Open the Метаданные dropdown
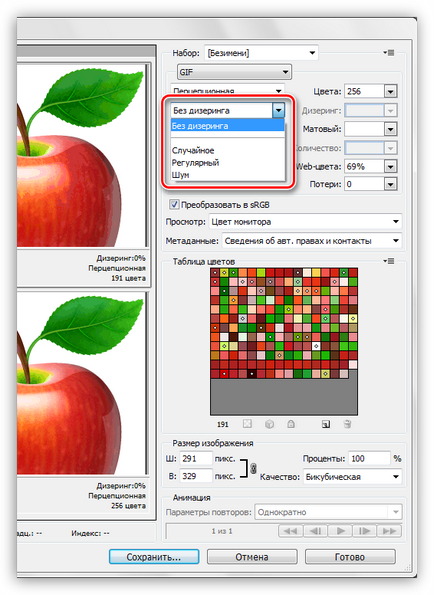The image size is (434, 595). pyautogui.click(x=311, y=241)
